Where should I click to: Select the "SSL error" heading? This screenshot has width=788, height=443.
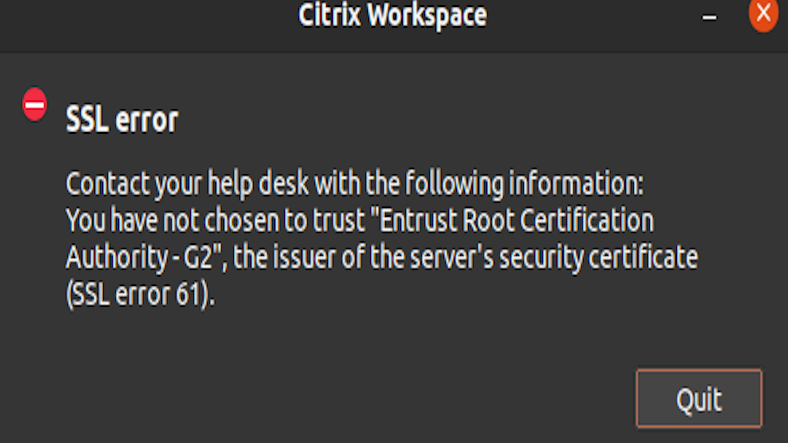click(121, 120)
